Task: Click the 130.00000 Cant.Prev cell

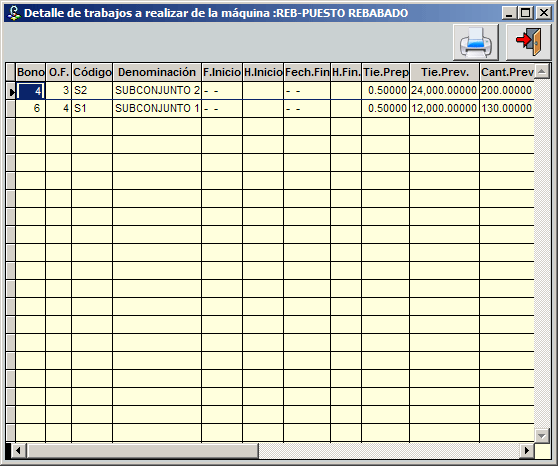Action: tap(507, 108)
